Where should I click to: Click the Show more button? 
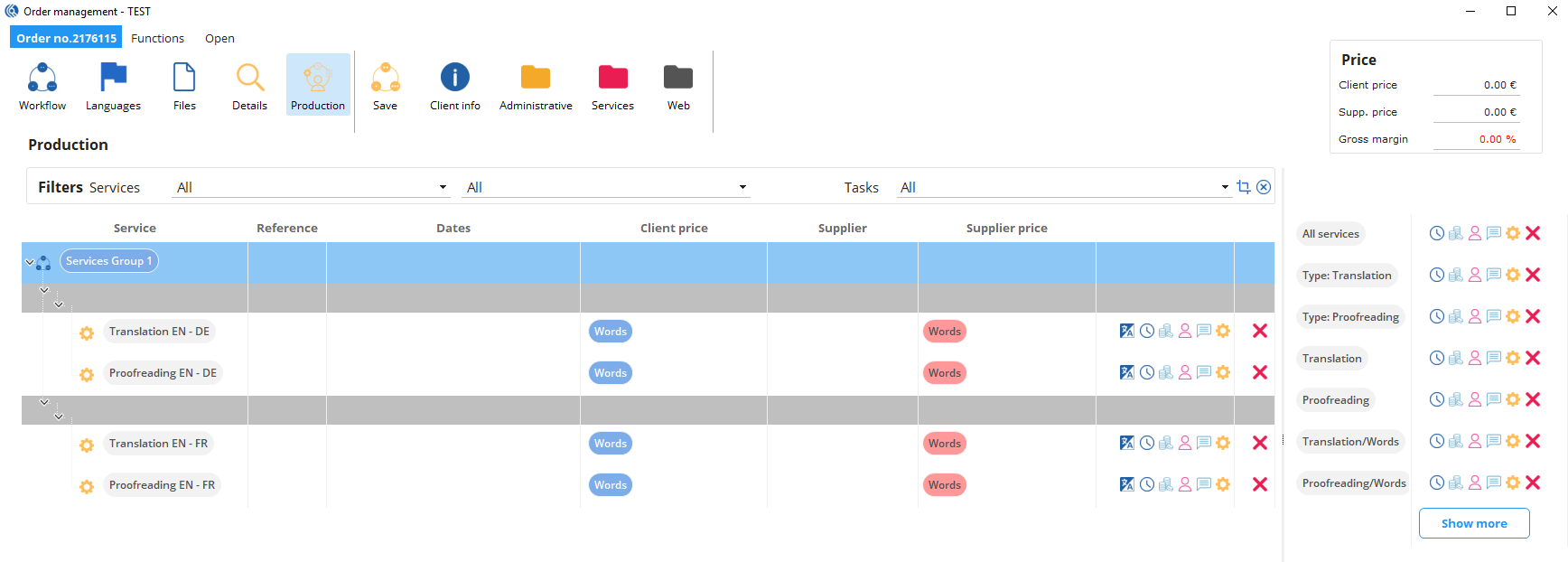point(1473,523)
